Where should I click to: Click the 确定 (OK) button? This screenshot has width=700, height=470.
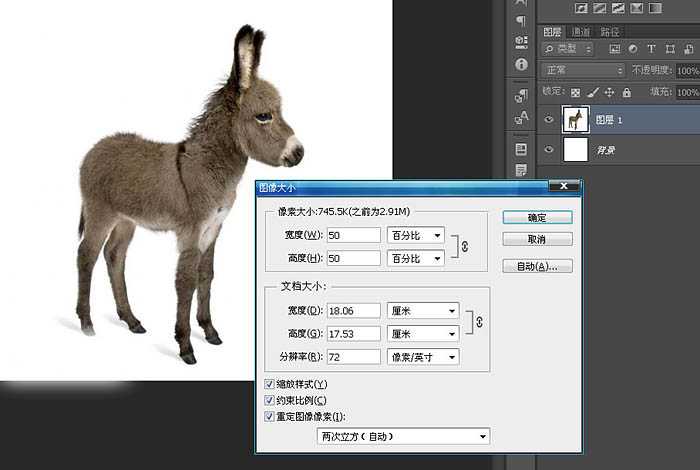click(x=538, y=217)
